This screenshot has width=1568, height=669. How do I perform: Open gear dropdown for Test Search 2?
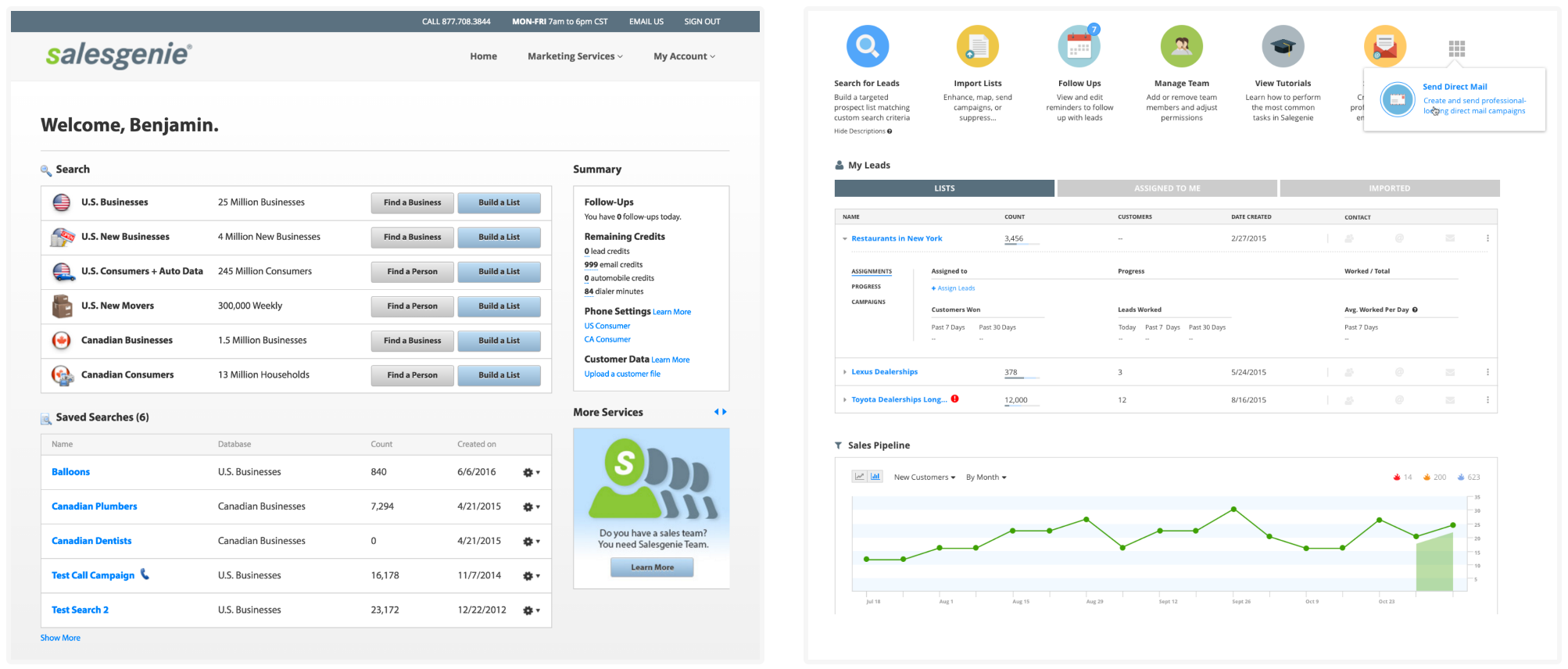(x=532, y=610)
